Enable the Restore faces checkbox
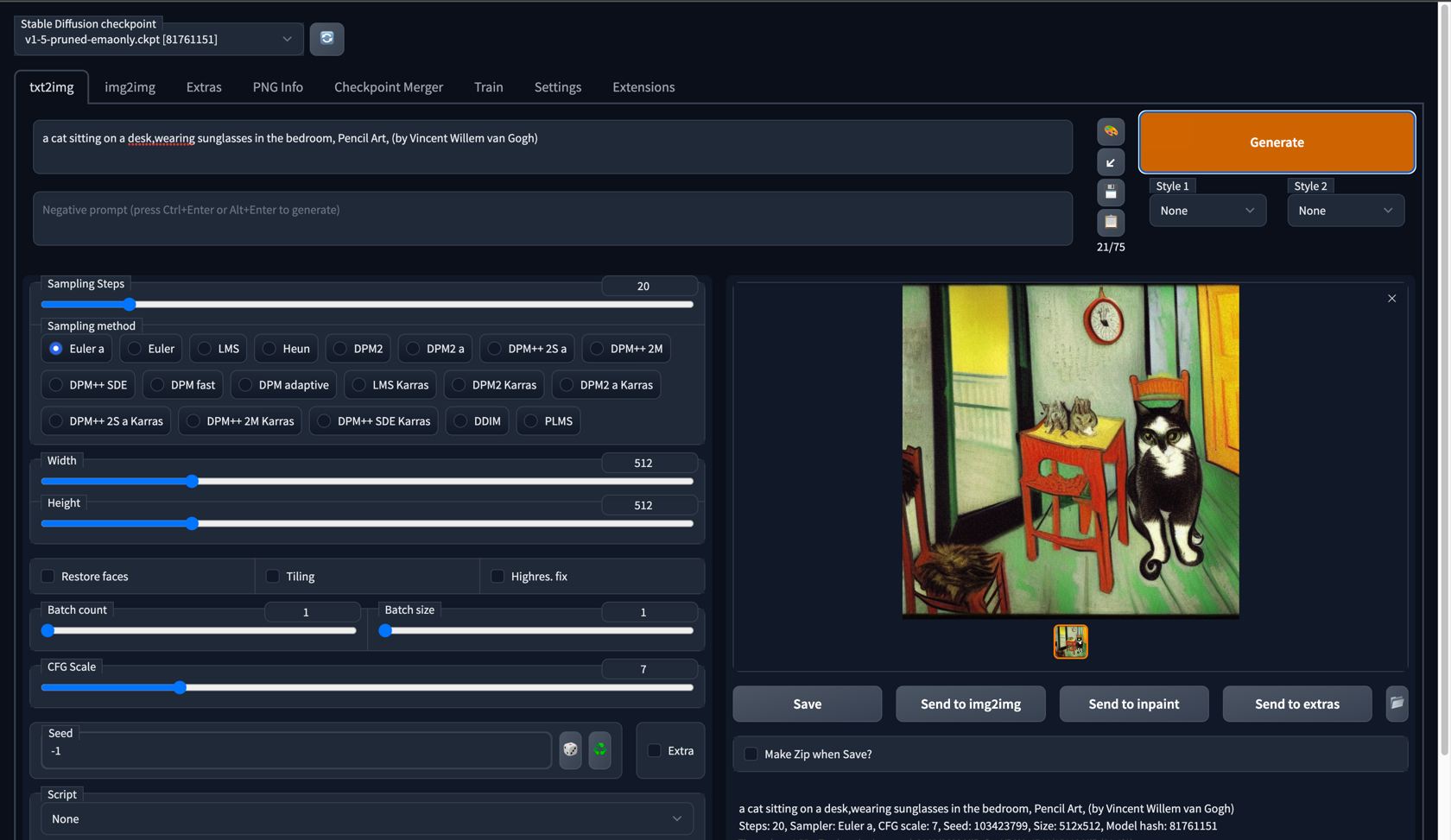 [48, 576]
